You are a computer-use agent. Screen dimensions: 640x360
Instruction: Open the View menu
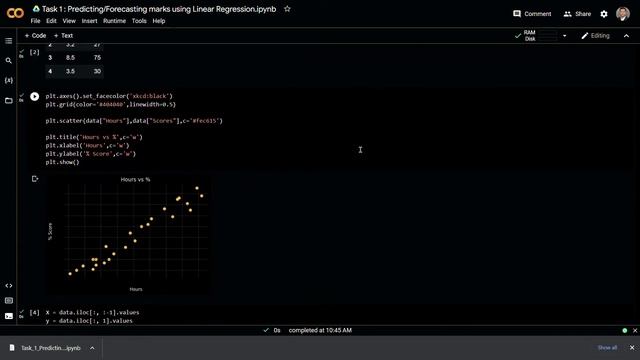point(69,21)
